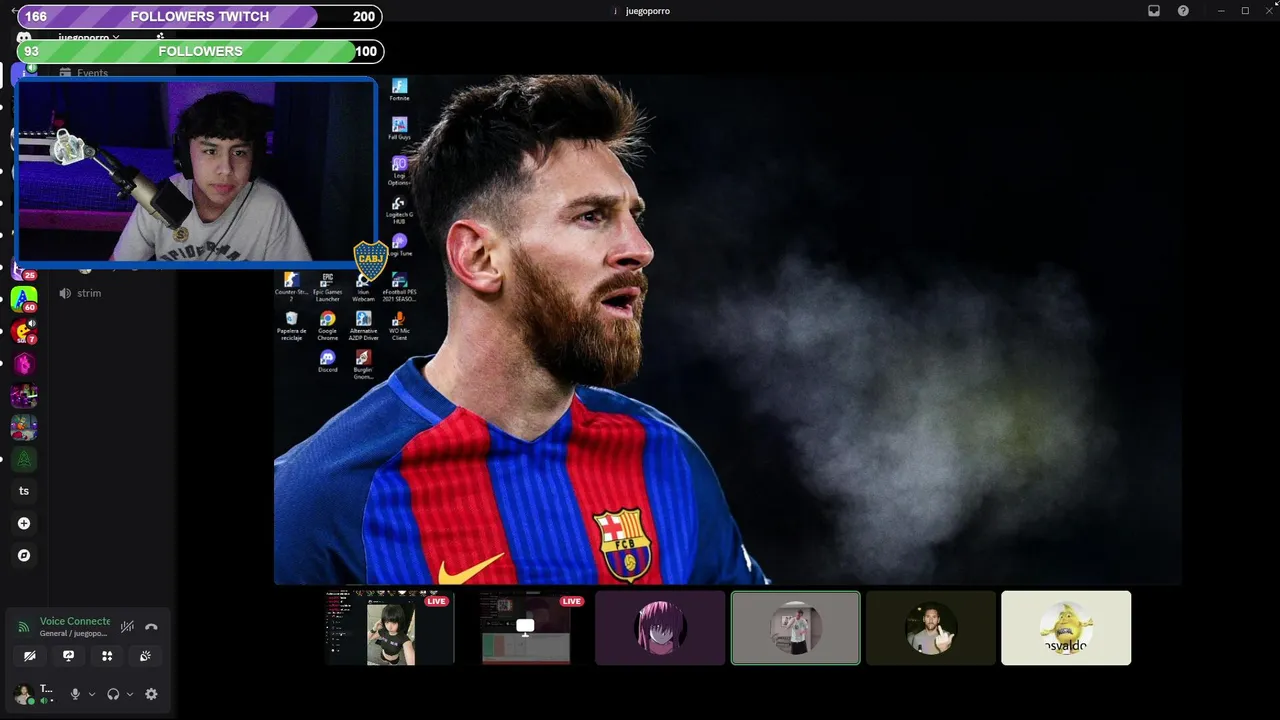
Task: Open server with 7 notifications badge
Action: click(24, 331)
